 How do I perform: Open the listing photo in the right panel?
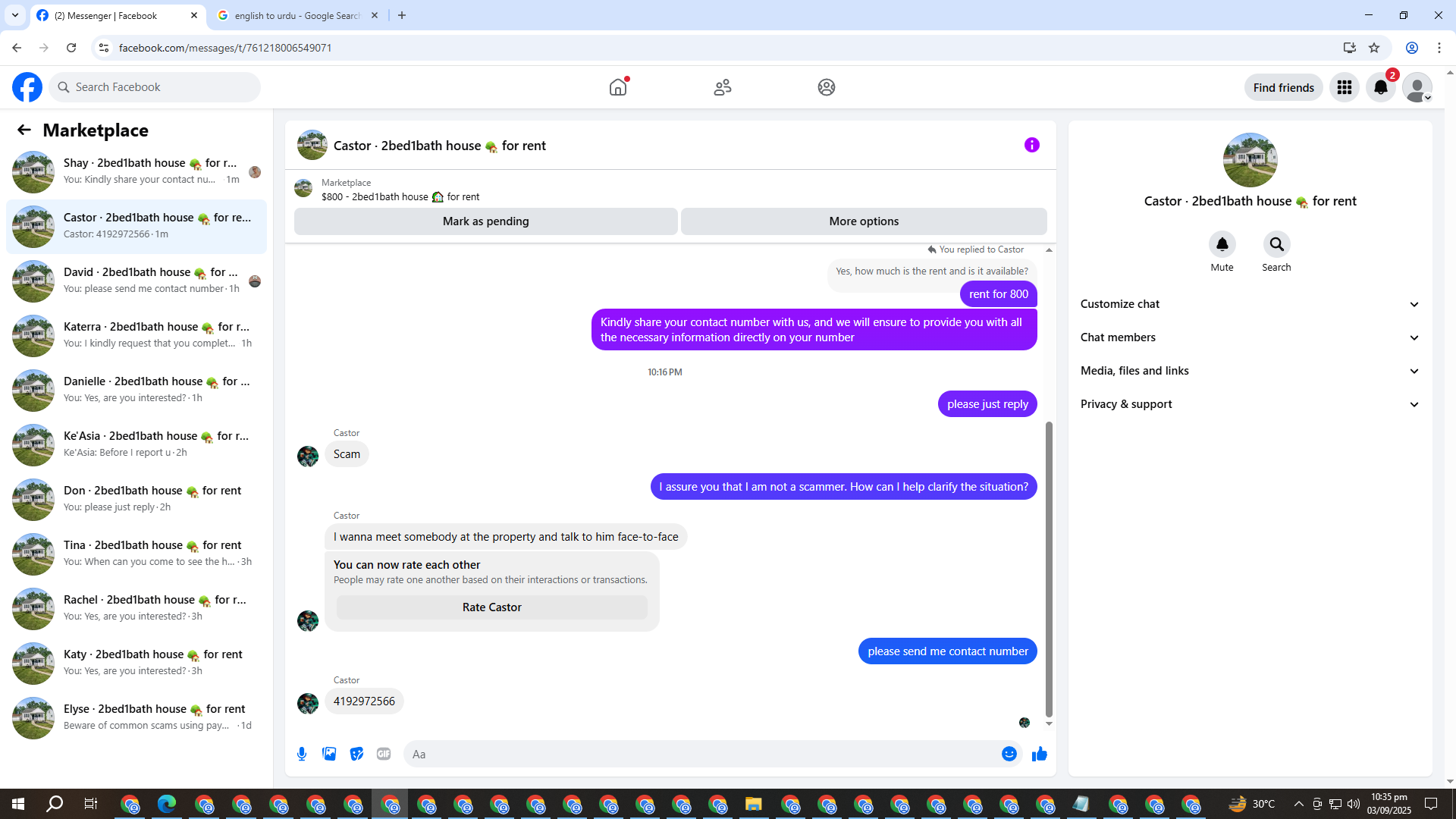pos(1250,160)
